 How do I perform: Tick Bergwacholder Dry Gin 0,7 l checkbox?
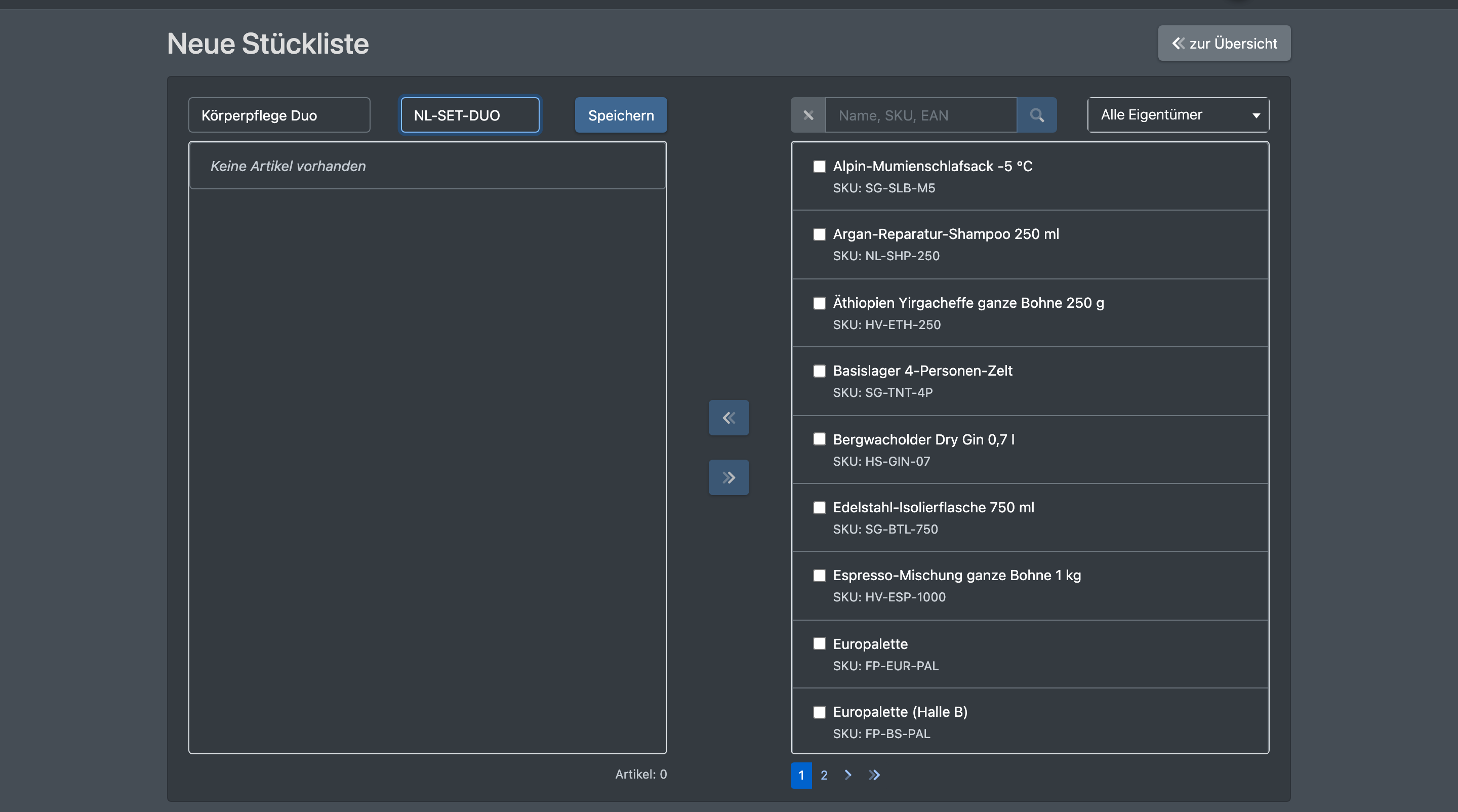pos(819,439)
